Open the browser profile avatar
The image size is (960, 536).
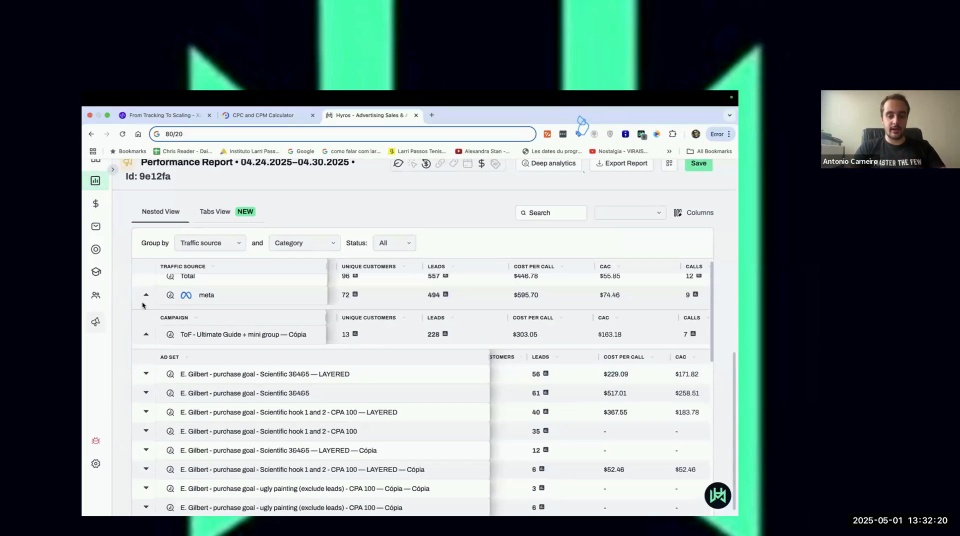pos(696,134)
